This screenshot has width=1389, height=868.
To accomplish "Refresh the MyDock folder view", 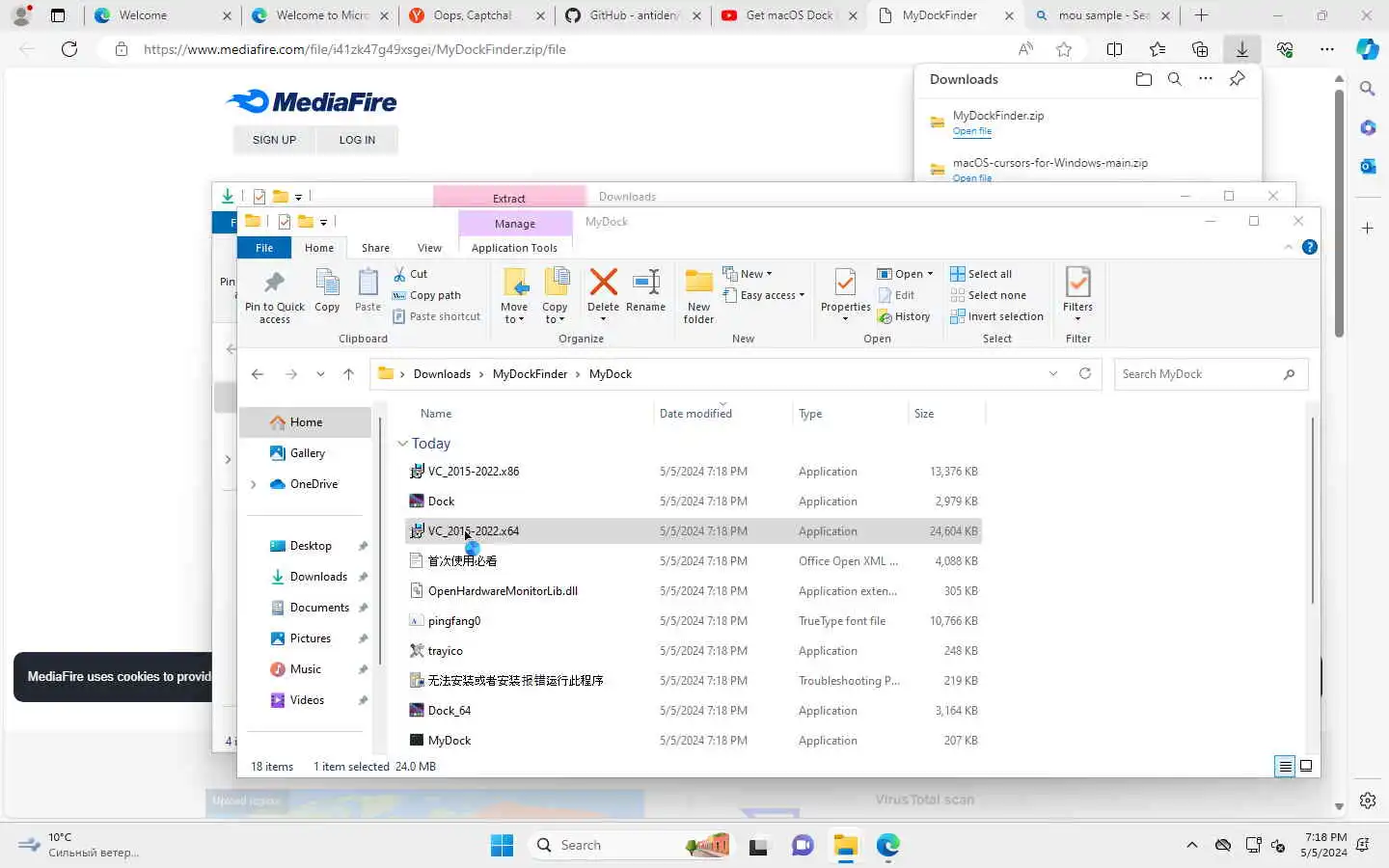I will (x=1085, y=373).
